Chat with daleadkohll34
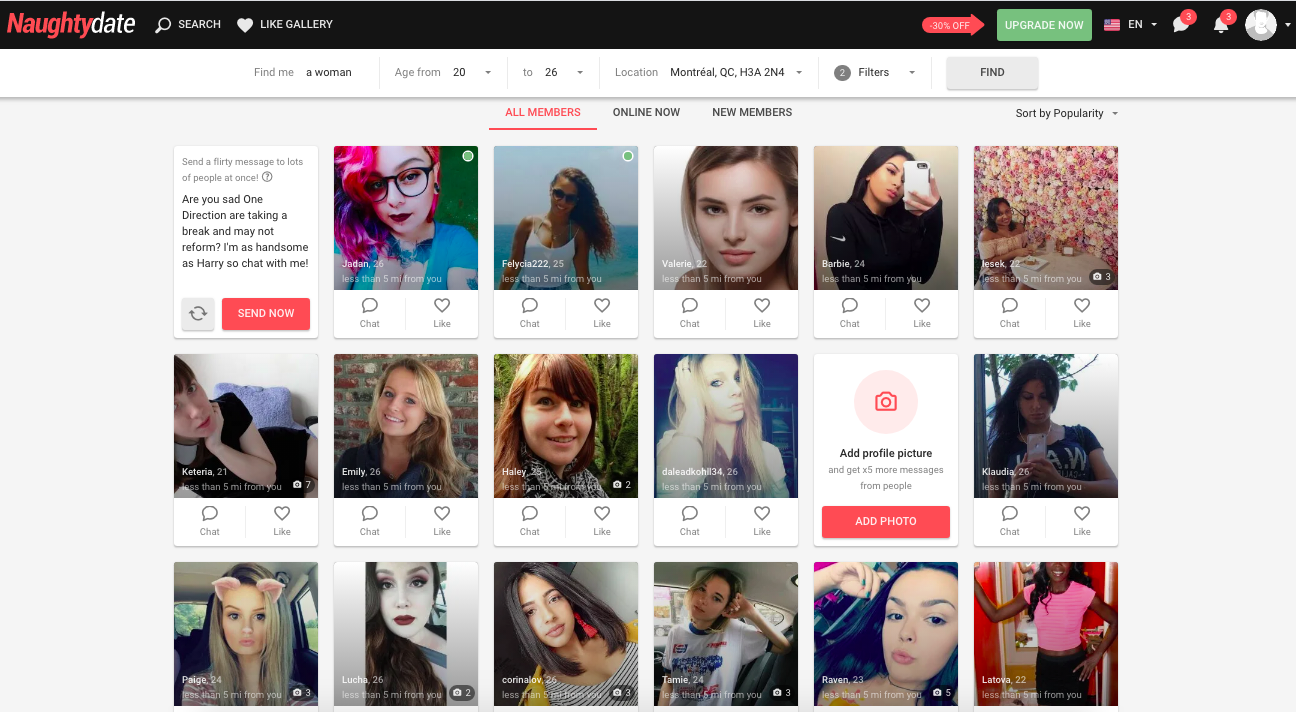 (x=689, y=521)
